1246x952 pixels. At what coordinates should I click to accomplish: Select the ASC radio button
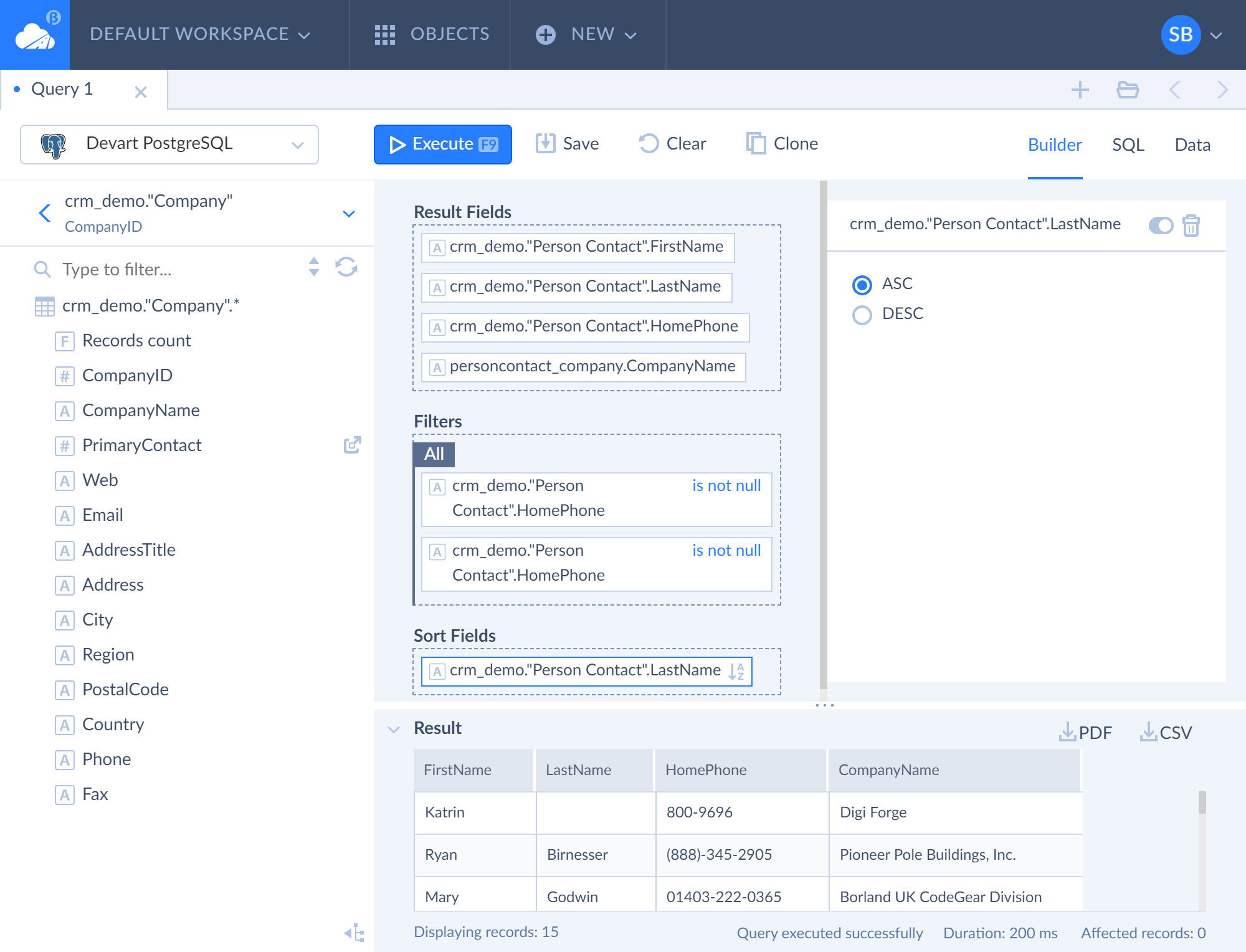[862, 285]
